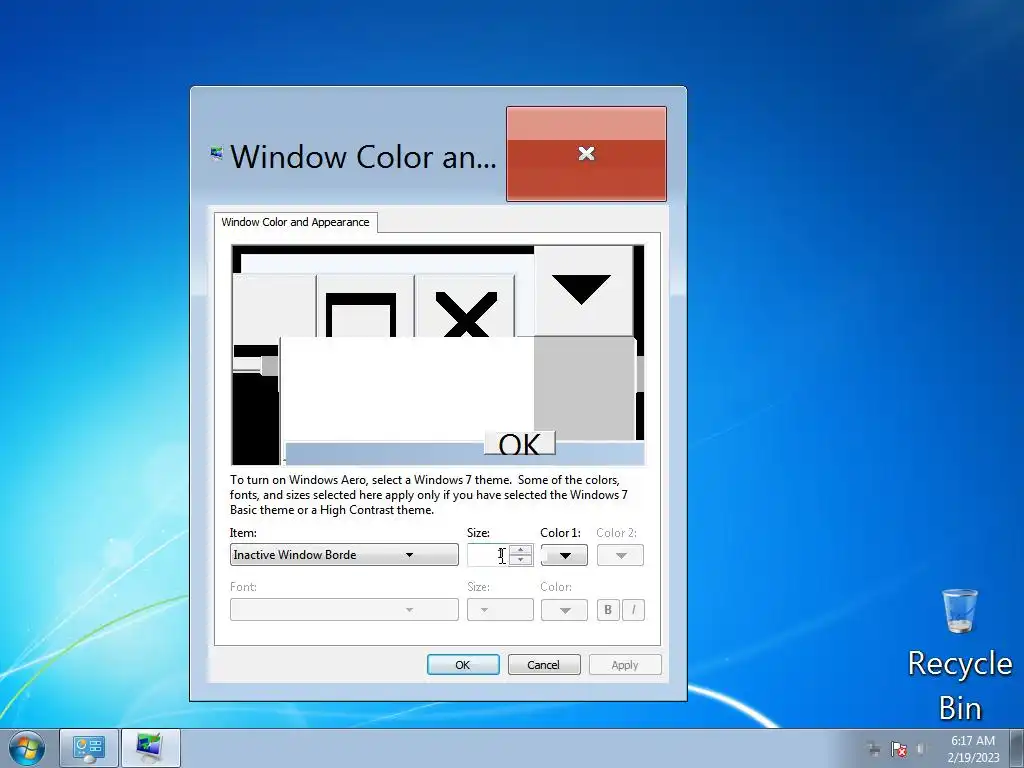Viewport: 1024px width, 768px height.
Task: Decrease item size with the down spinner arrow
Action: [x=520, y=560]
